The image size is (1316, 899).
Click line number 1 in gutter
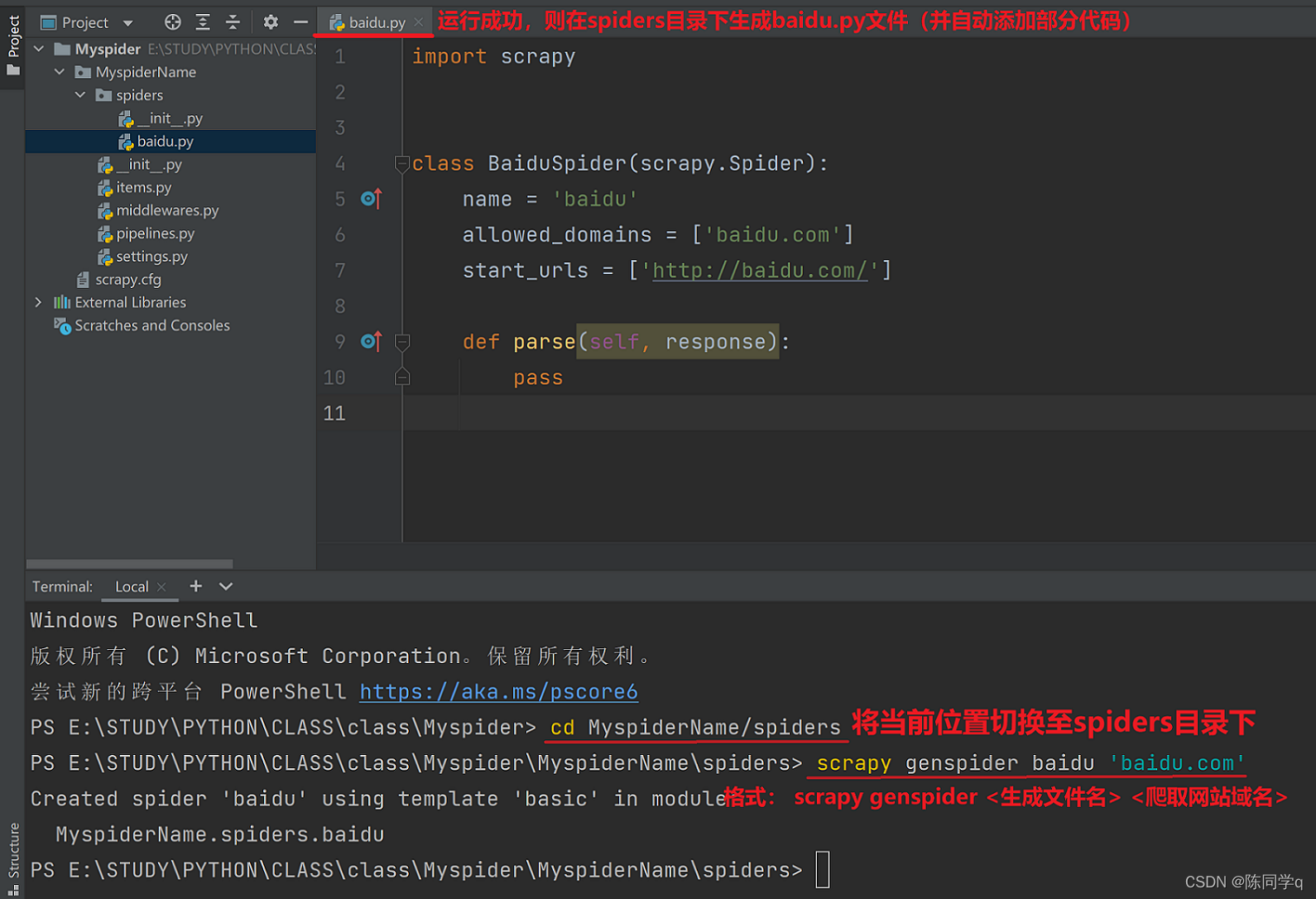coord(340,57)
